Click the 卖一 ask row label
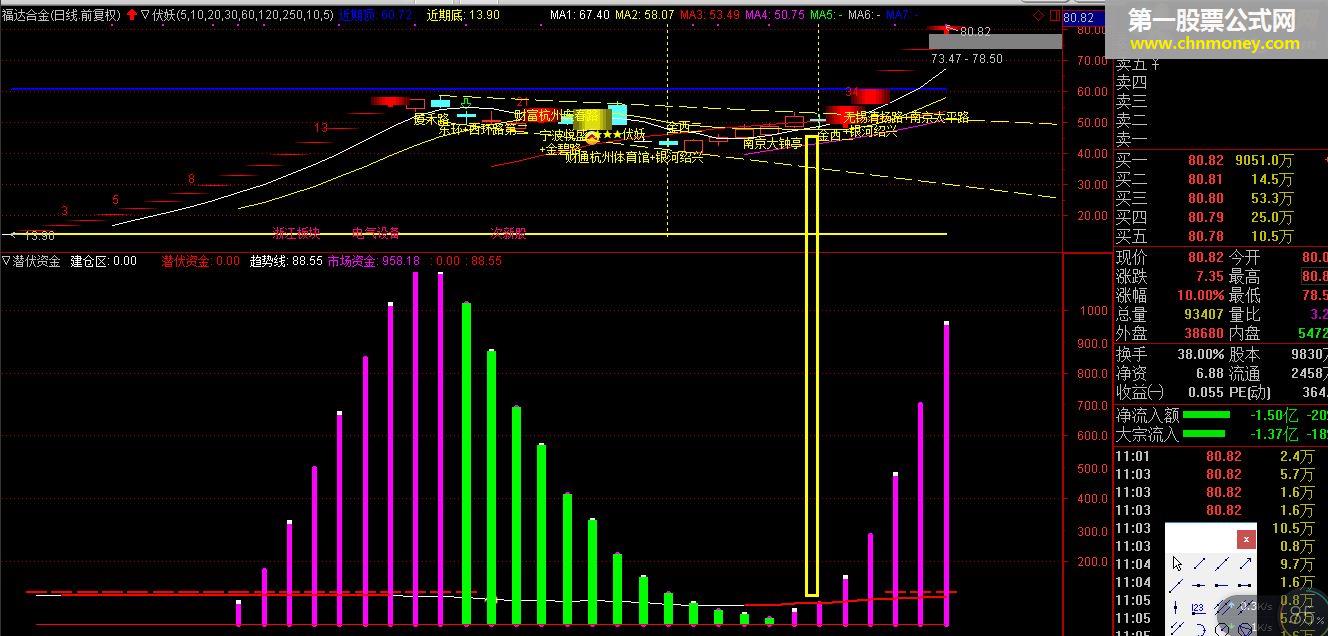Viewport: 1328px width, 636px height. pyautogui.click(x=1132, y=139)
